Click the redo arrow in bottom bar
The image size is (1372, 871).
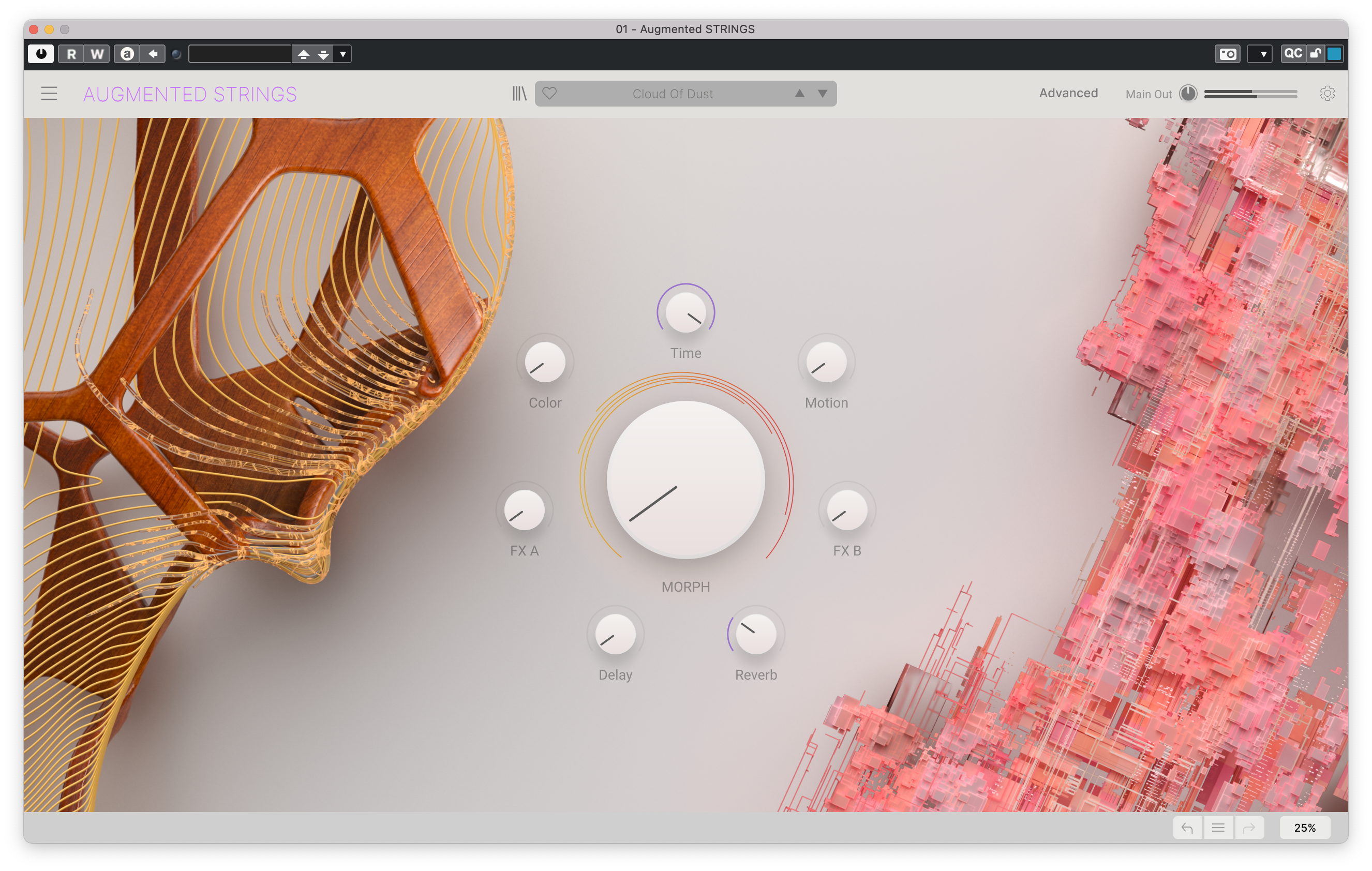pyautogui.click(x=1249, y=828)
